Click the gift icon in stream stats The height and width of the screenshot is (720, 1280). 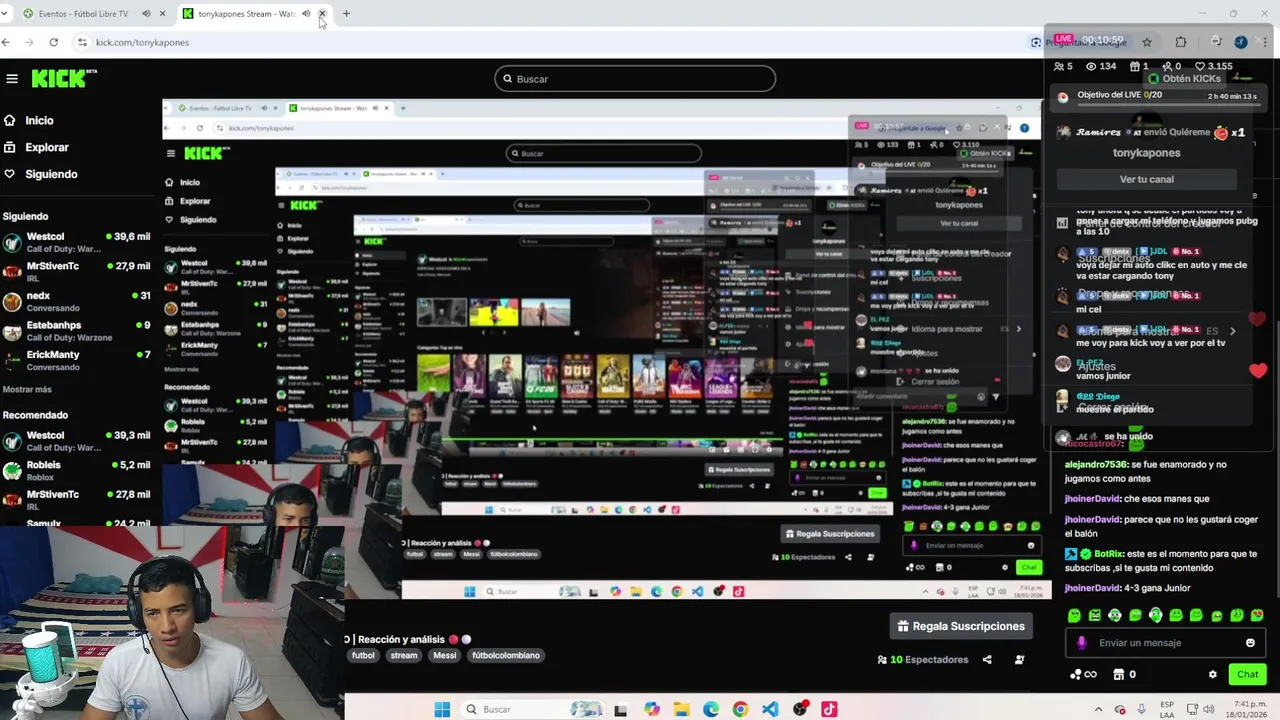pyautogui.click(x=1136, y=66)
